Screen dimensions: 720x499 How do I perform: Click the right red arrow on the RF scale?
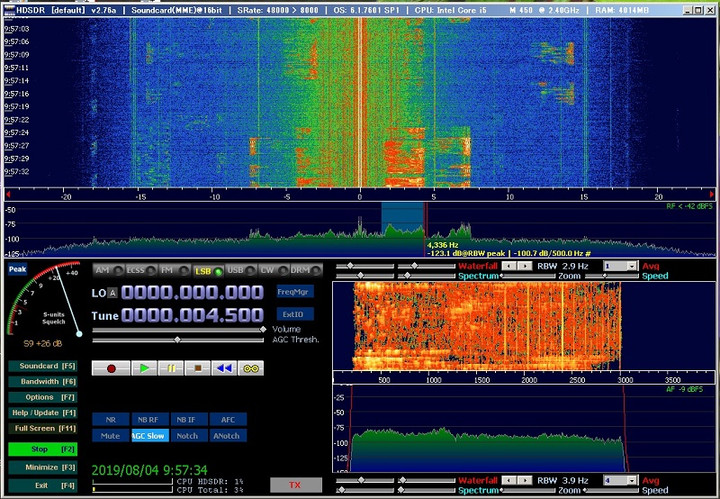point(712,194)
